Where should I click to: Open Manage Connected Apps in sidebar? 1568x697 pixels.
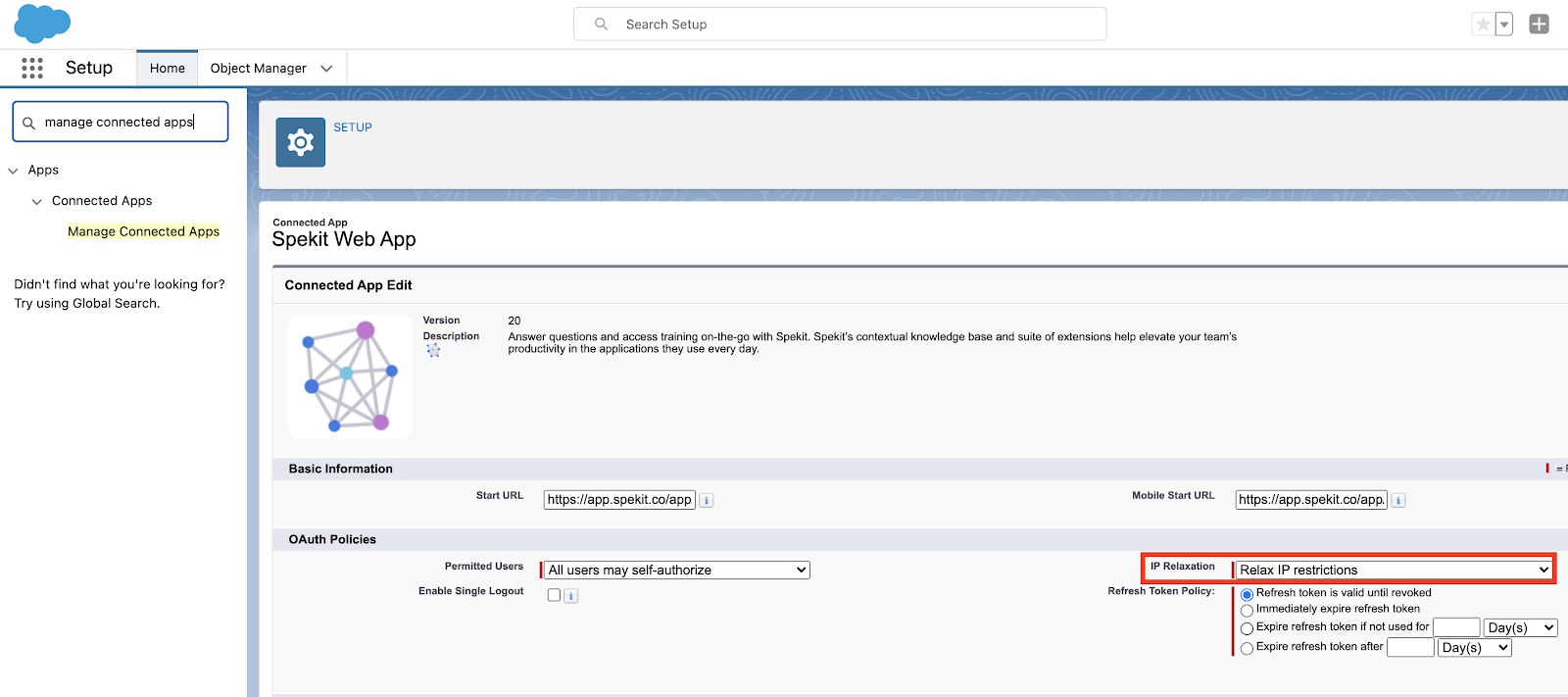144,231
